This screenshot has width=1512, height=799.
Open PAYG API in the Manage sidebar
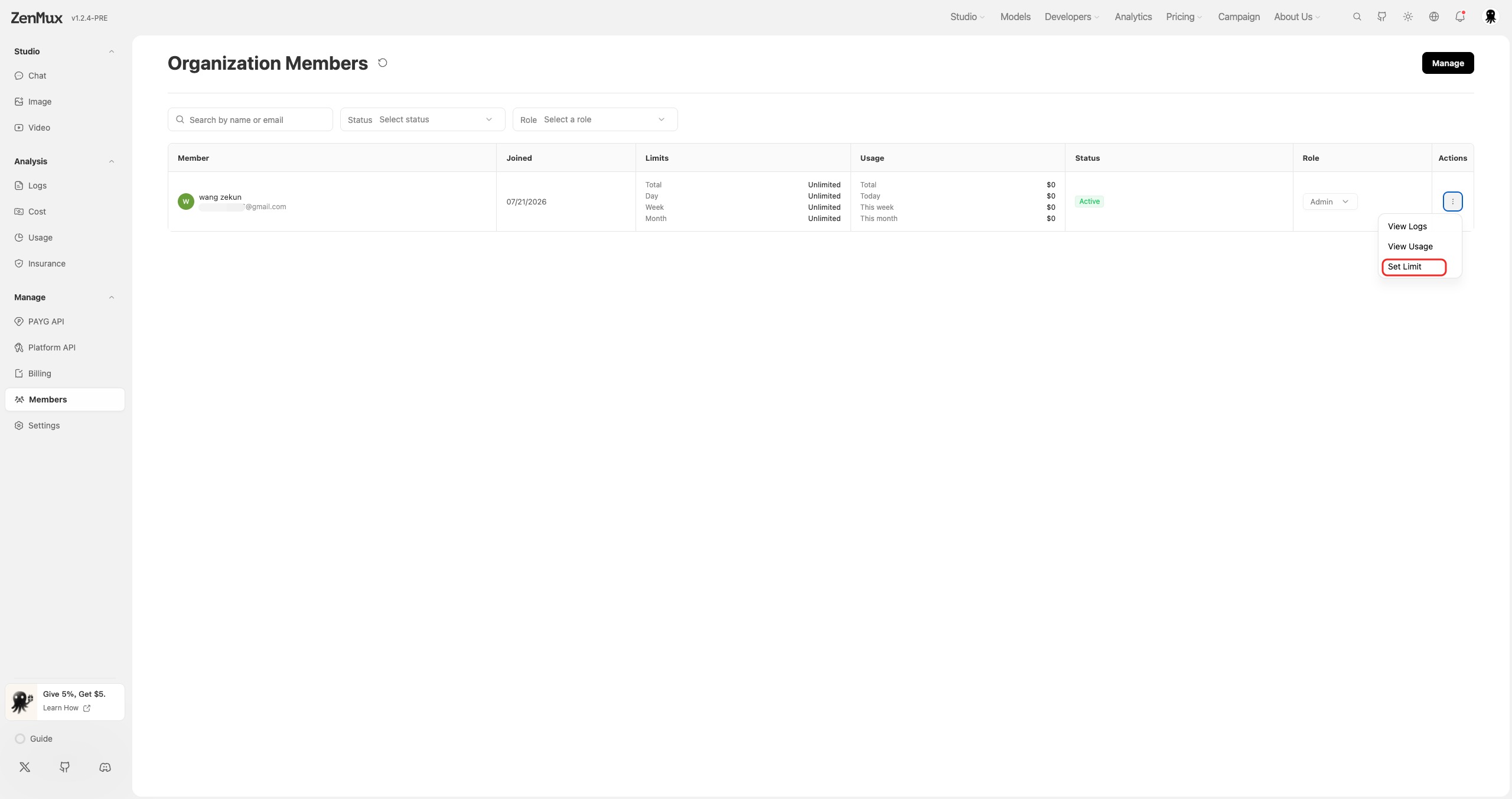pyautogui.click(x=65, y=321)
